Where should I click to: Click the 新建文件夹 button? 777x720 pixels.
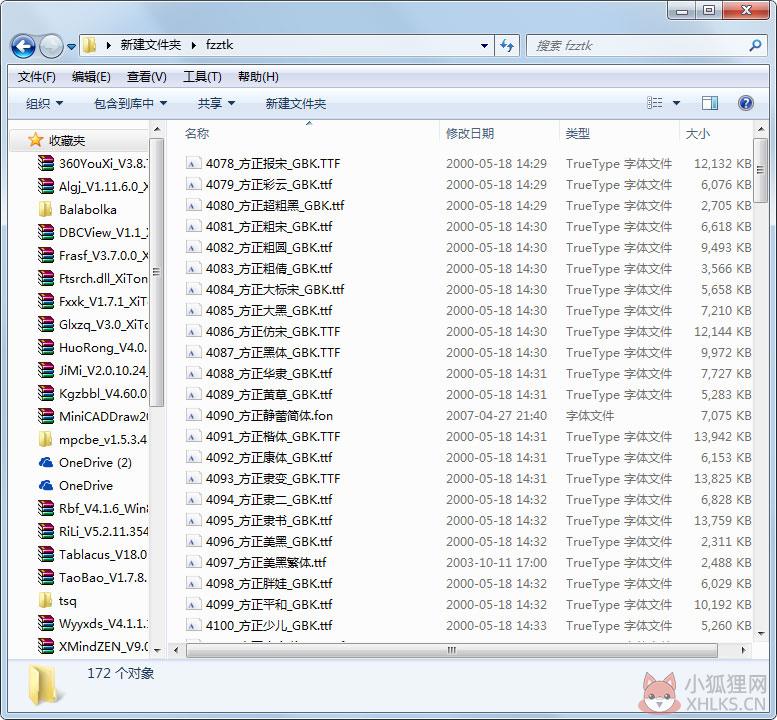pos(296,104)
